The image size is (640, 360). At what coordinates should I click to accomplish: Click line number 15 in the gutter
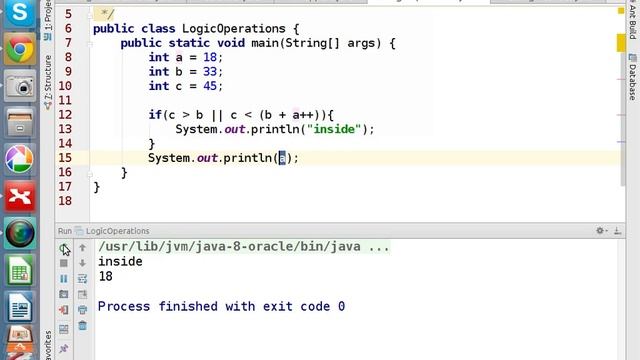65,158
